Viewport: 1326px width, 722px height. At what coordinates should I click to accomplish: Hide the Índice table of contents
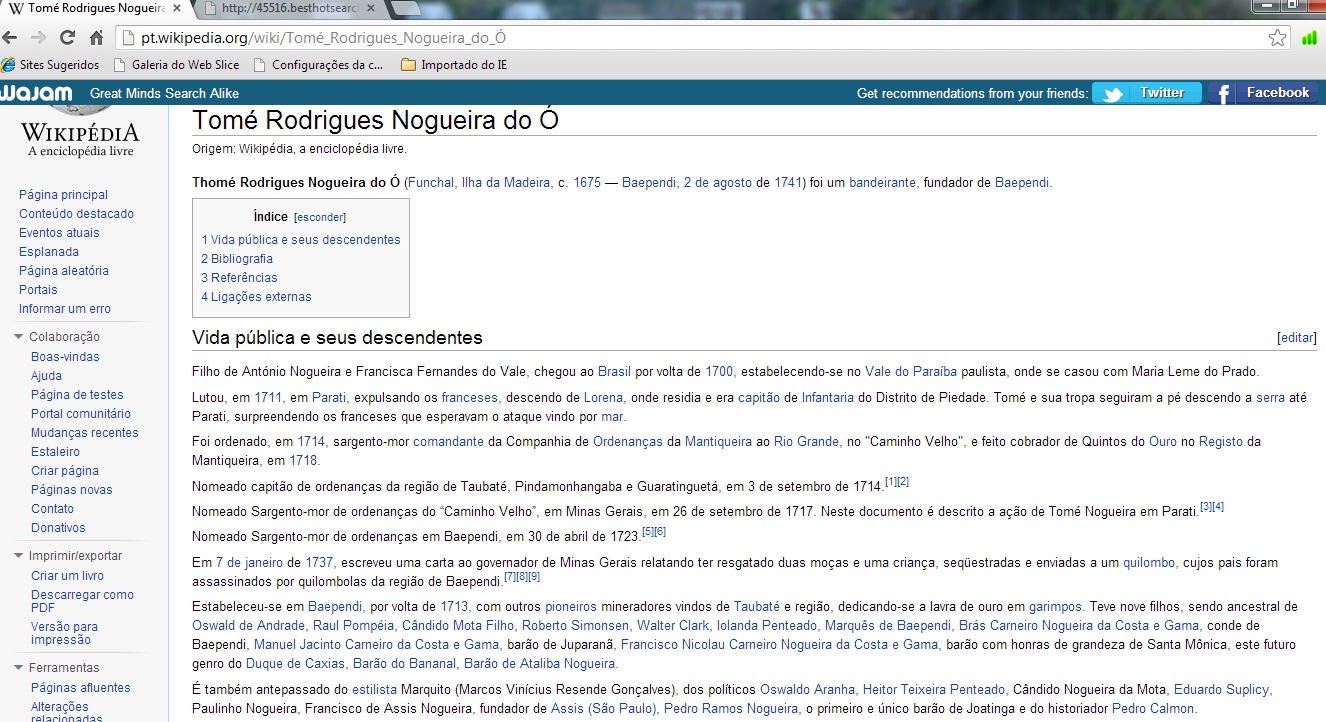point(320,217)
